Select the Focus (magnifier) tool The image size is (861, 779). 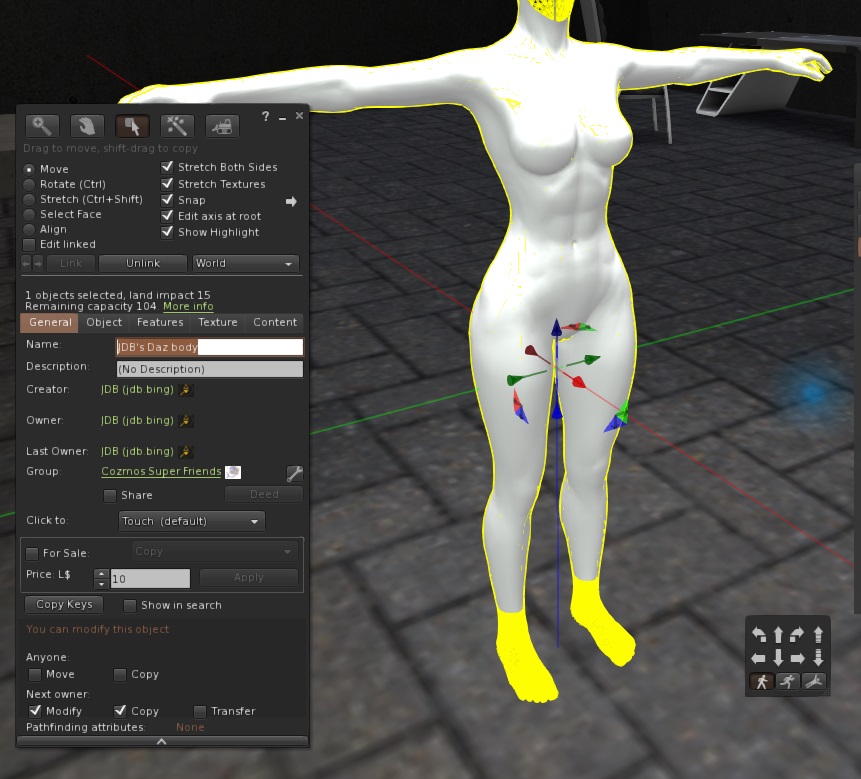coord(42,126)
